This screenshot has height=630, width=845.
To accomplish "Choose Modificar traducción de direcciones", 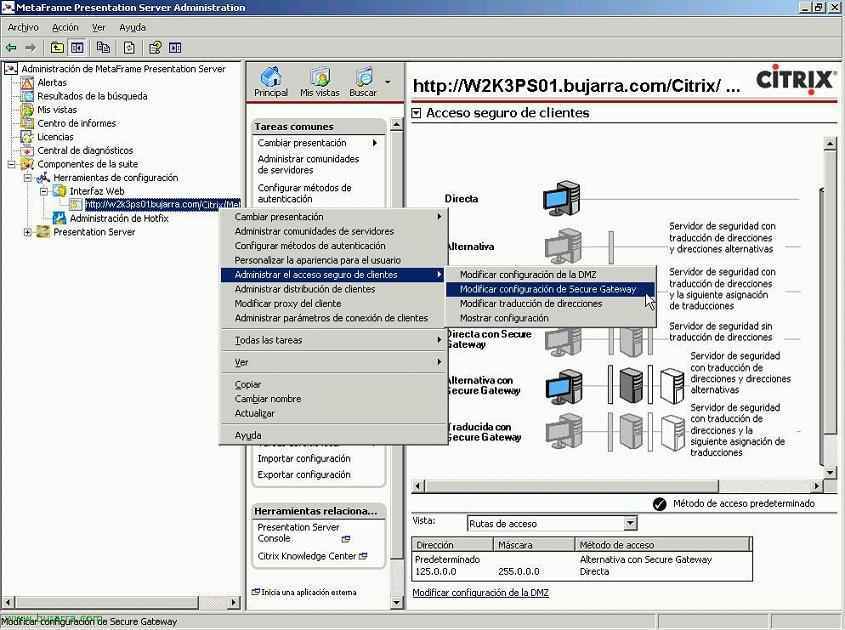I will (550, 304).
